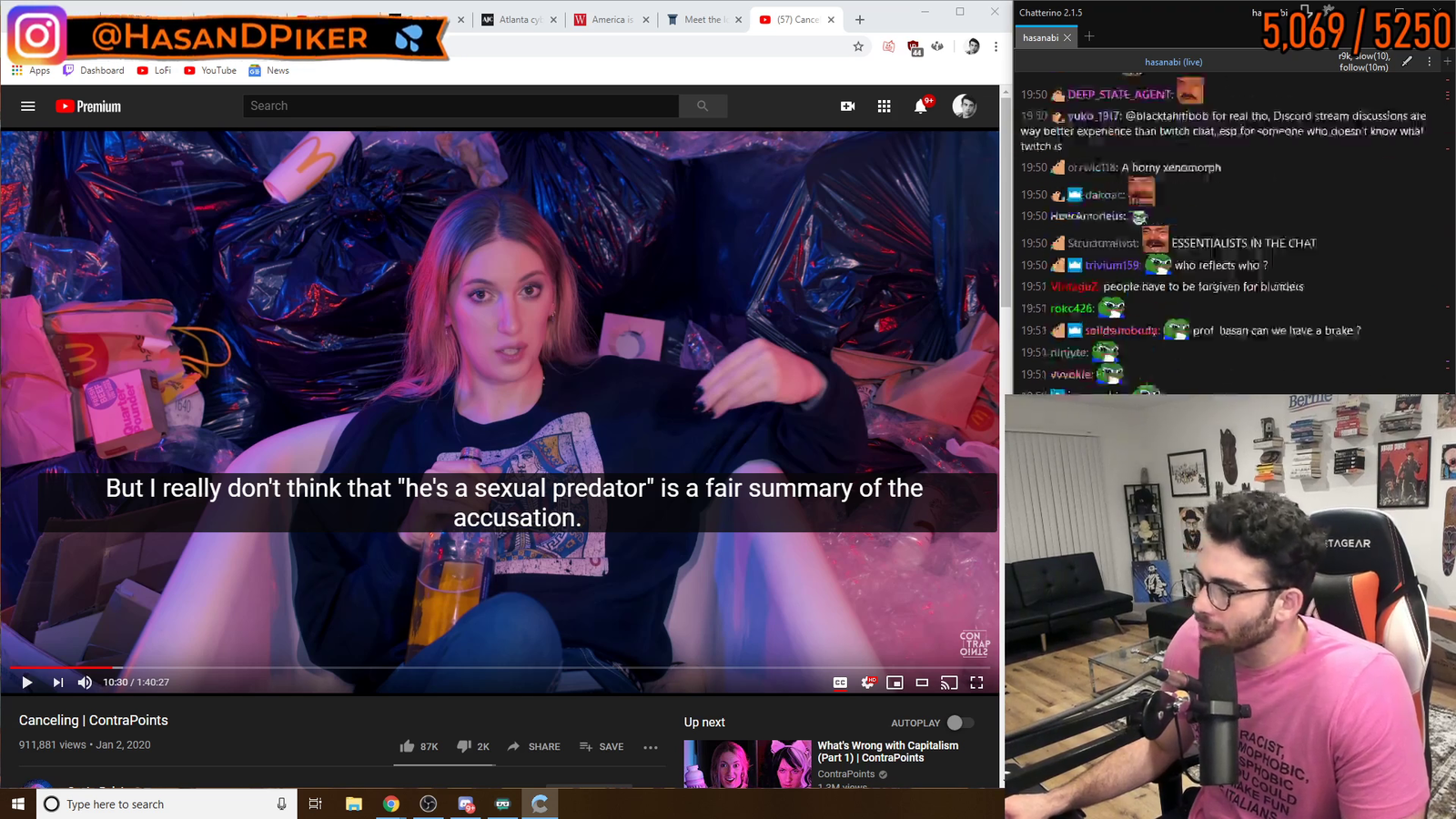This screenshot has width=1456, height=819.
Task: Switch the video to miniplayer
Action: (x=895, y=682)
